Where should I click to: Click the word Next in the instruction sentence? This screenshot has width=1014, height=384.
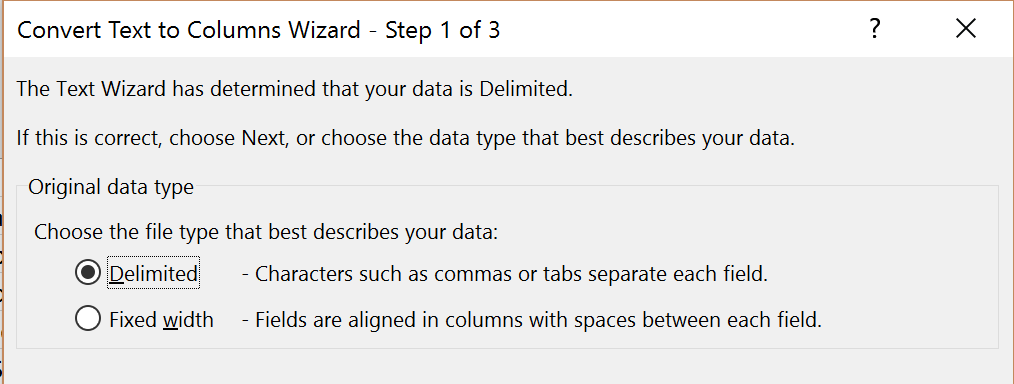tap(263, 138)
